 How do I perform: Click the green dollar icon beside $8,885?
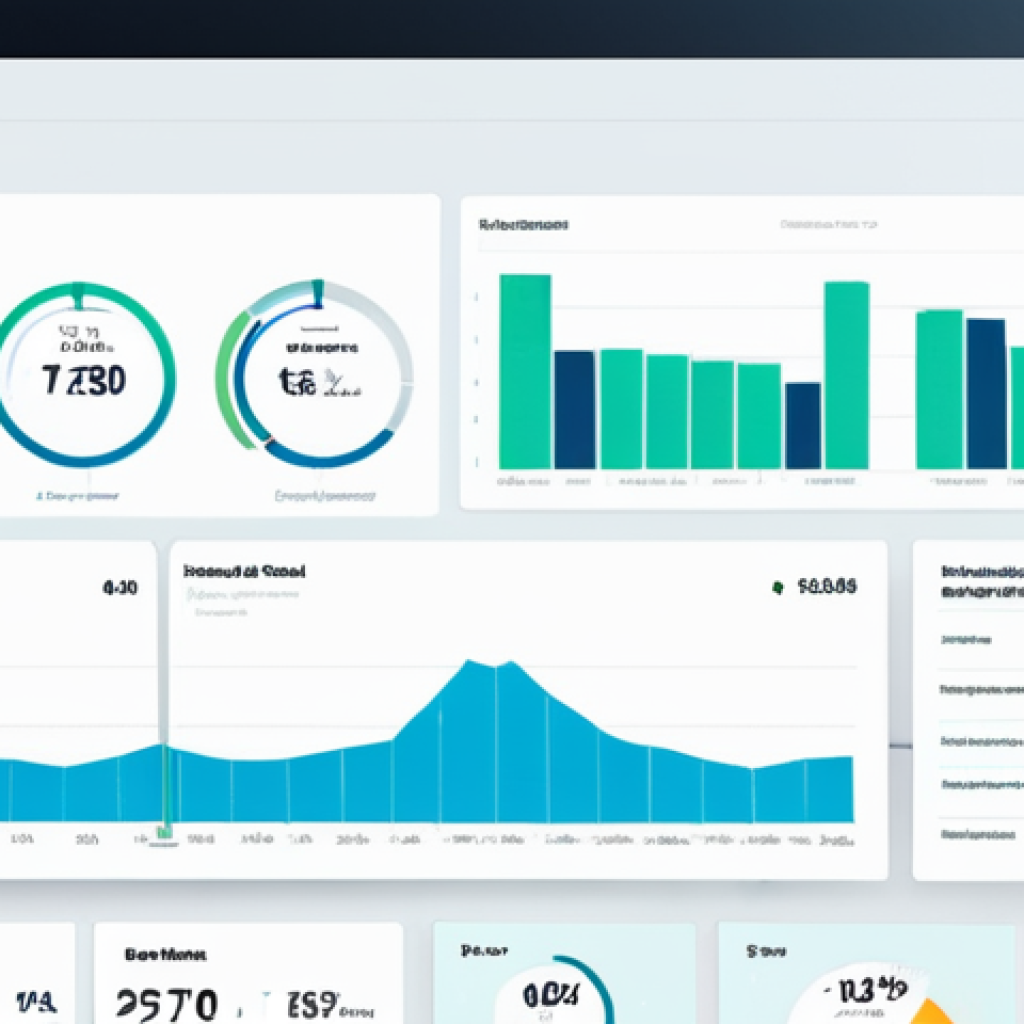click(x=780, y=588)
